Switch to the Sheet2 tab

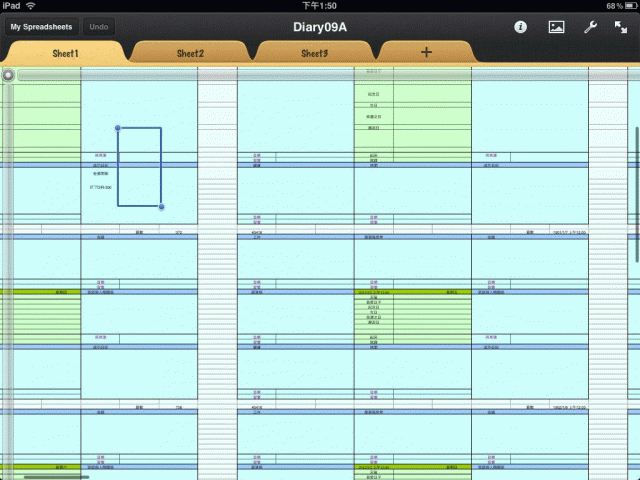click(190, 53)
